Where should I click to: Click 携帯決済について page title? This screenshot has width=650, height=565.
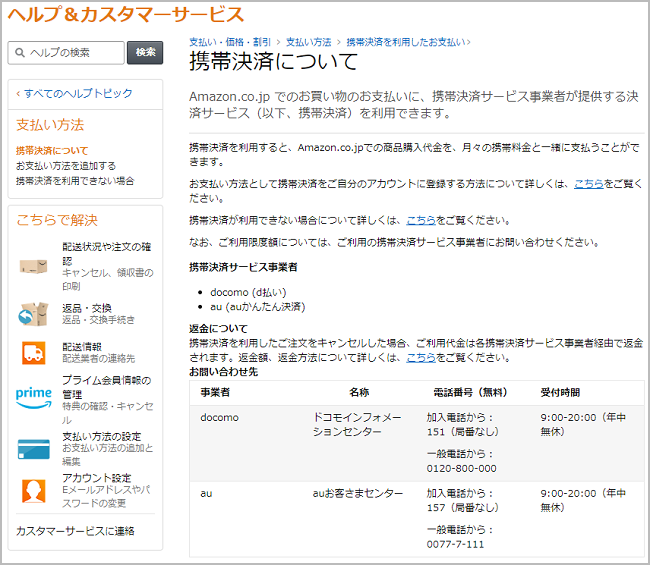pyautogui.click(x=274, y=61)
